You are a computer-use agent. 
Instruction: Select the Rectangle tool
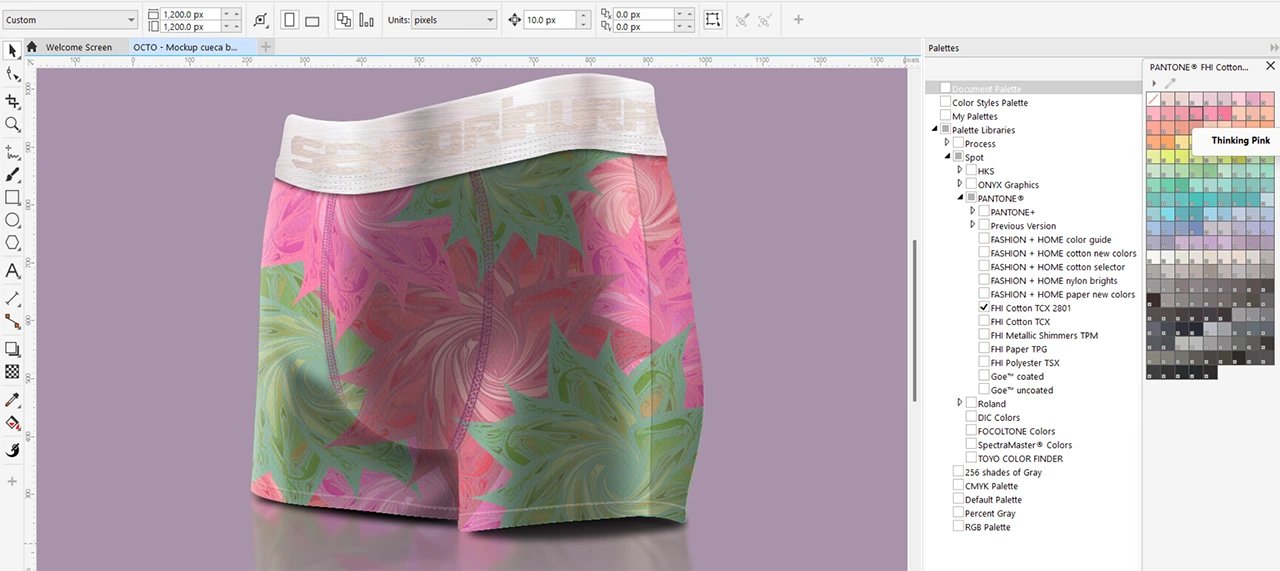pyautogui.click(x=12, y=197)
